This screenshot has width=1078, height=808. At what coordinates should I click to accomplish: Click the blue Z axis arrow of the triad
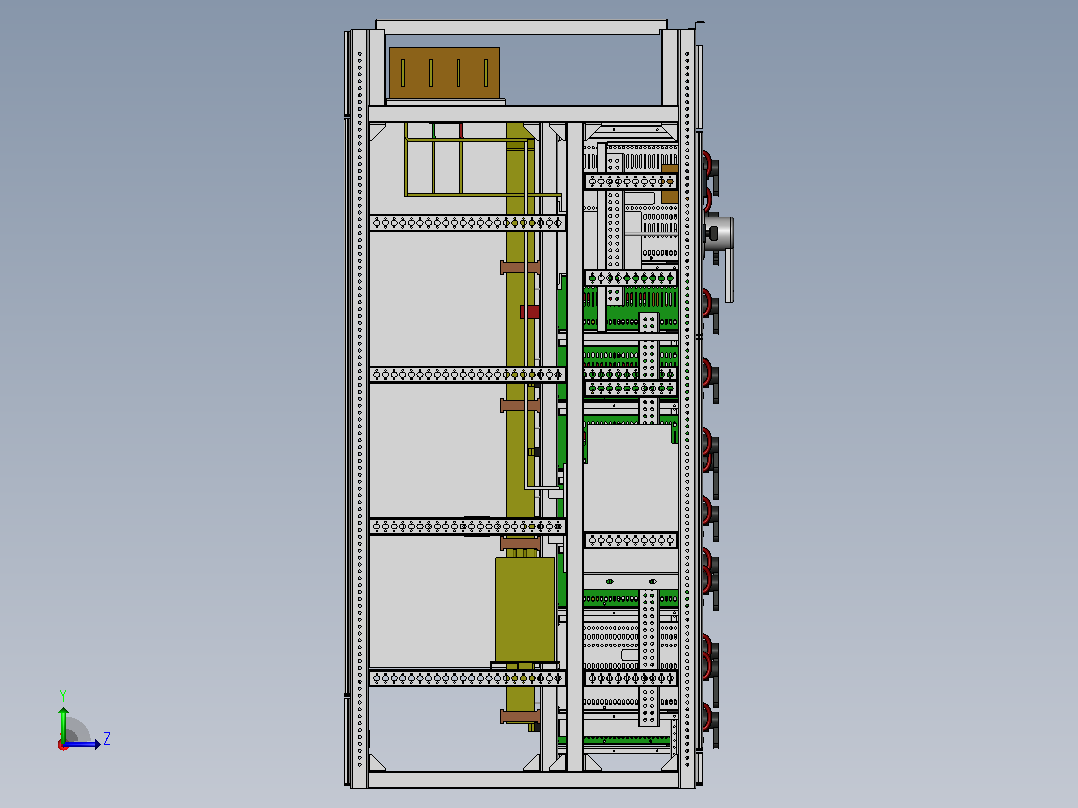84,744
